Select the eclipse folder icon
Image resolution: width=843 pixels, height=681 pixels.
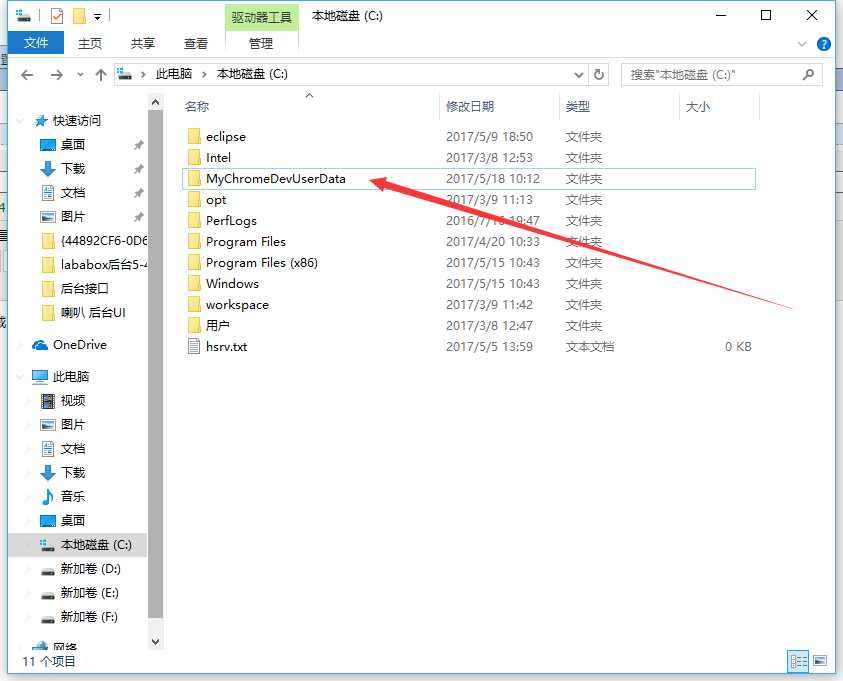pyautogui.click(x=194, y=136)
